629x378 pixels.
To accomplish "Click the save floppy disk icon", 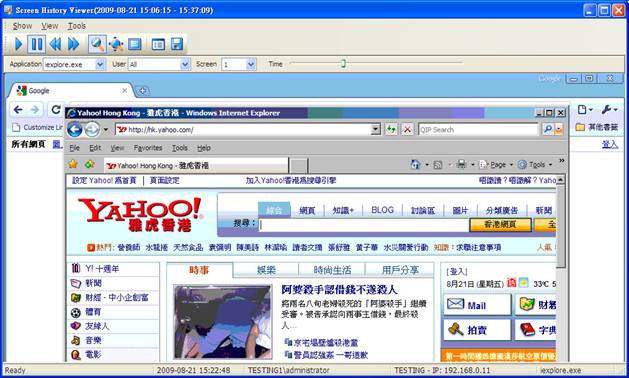I will click(177, 44).
